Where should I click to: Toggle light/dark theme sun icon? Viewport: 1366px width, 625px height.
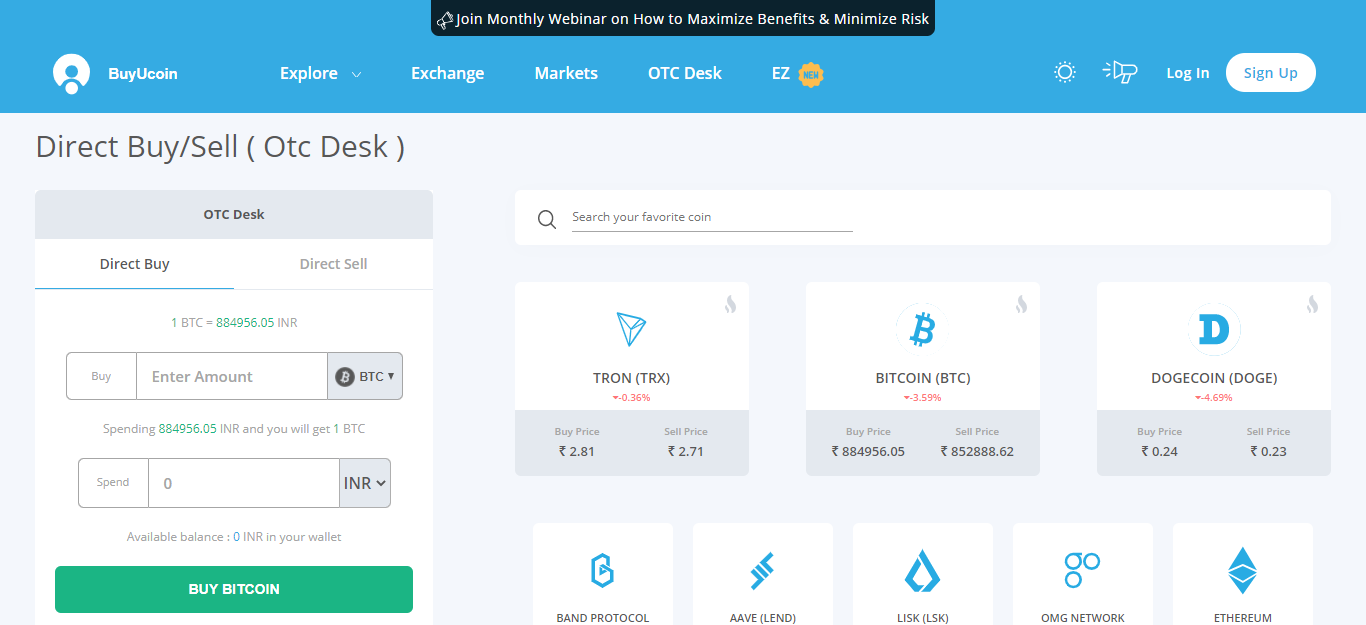pyautogui.click(x=1065, y=72)
